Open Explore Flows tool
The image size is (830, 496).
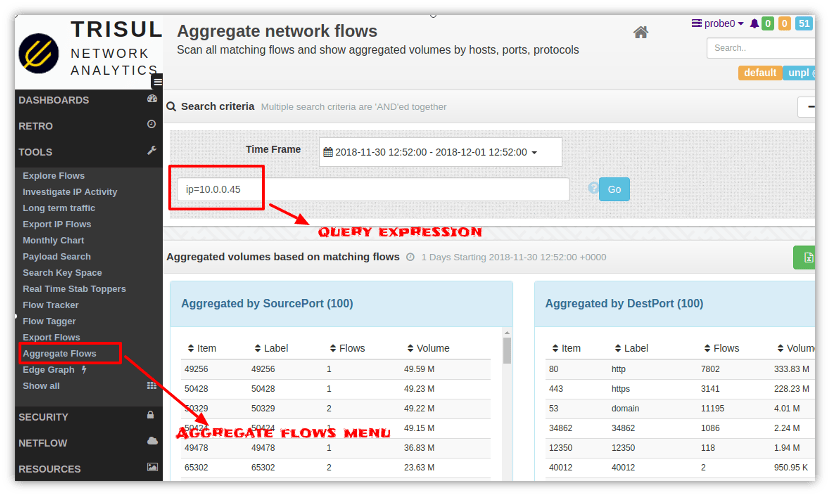(x=53, y=176)
